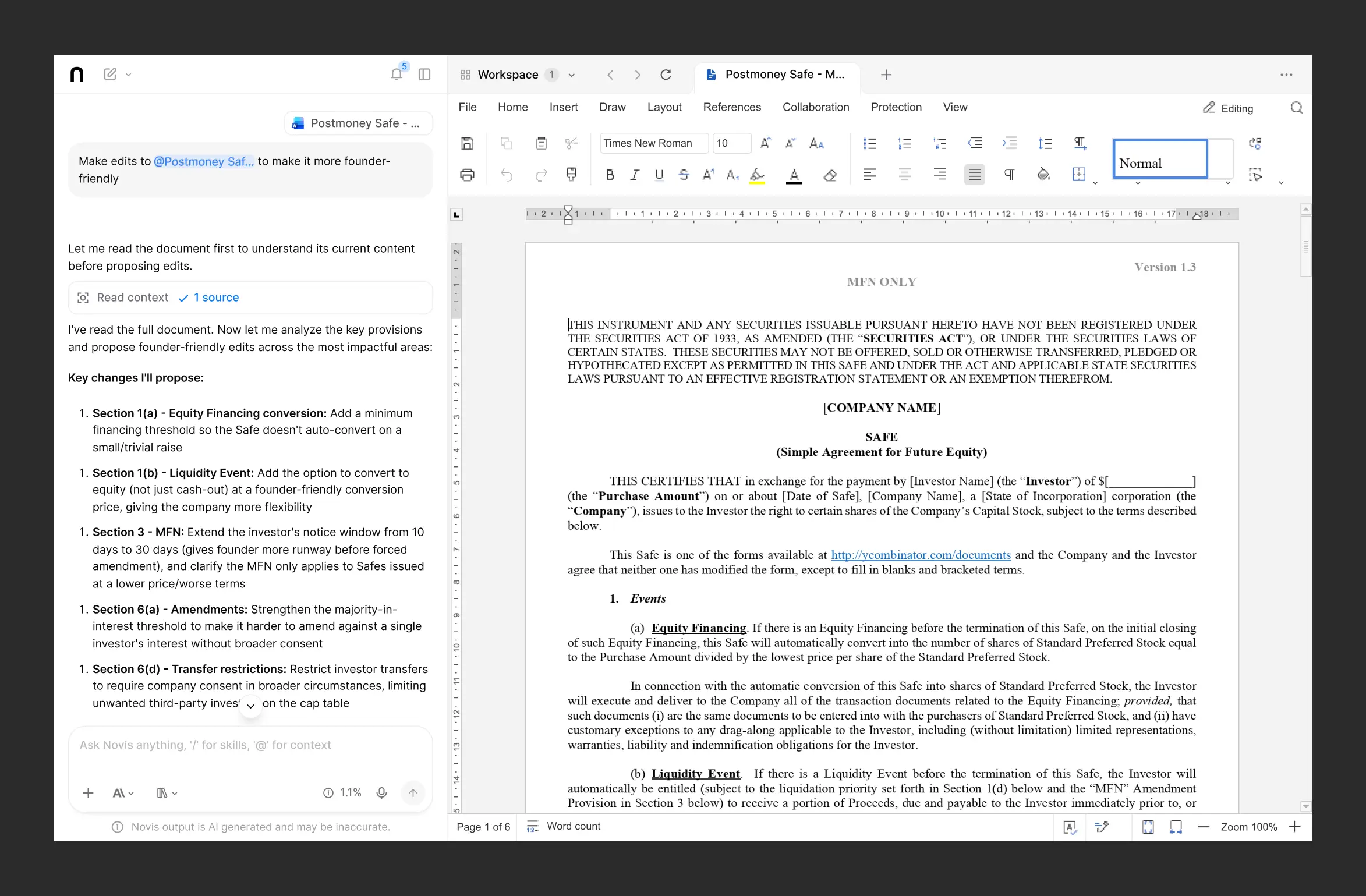The height and width of the screenshot is (896, 1366).
Task: Switch to the Insert tab
Action: click(563, 107)
